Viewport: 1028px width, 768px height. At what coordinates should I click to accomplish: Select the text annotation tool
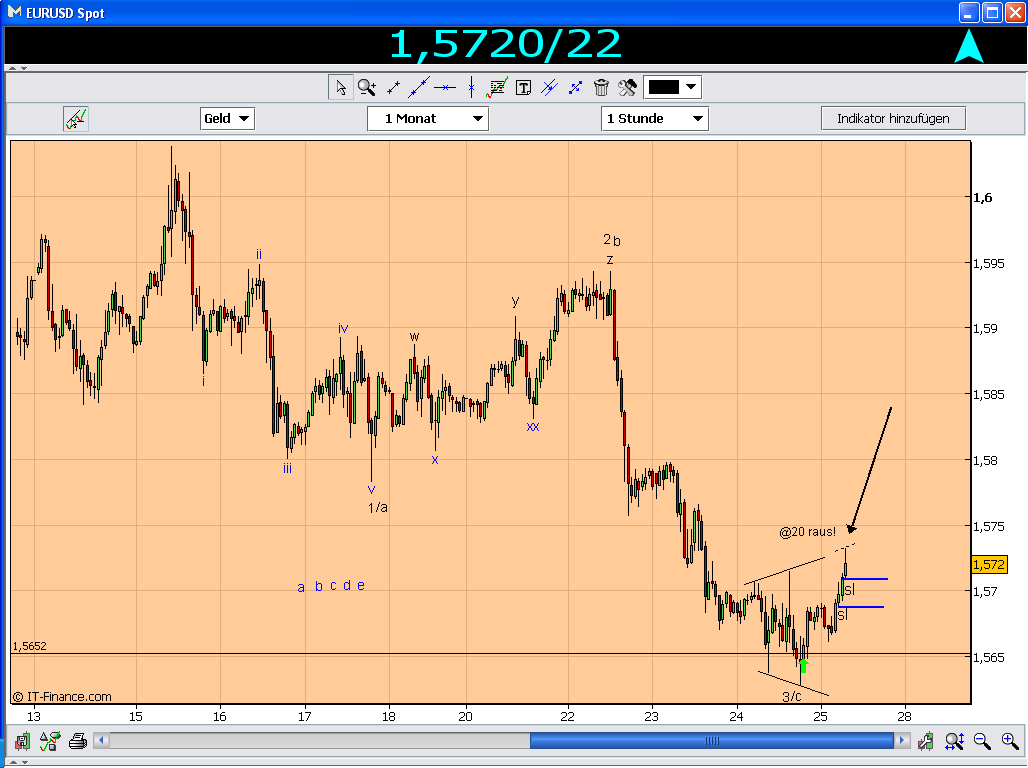523,87
